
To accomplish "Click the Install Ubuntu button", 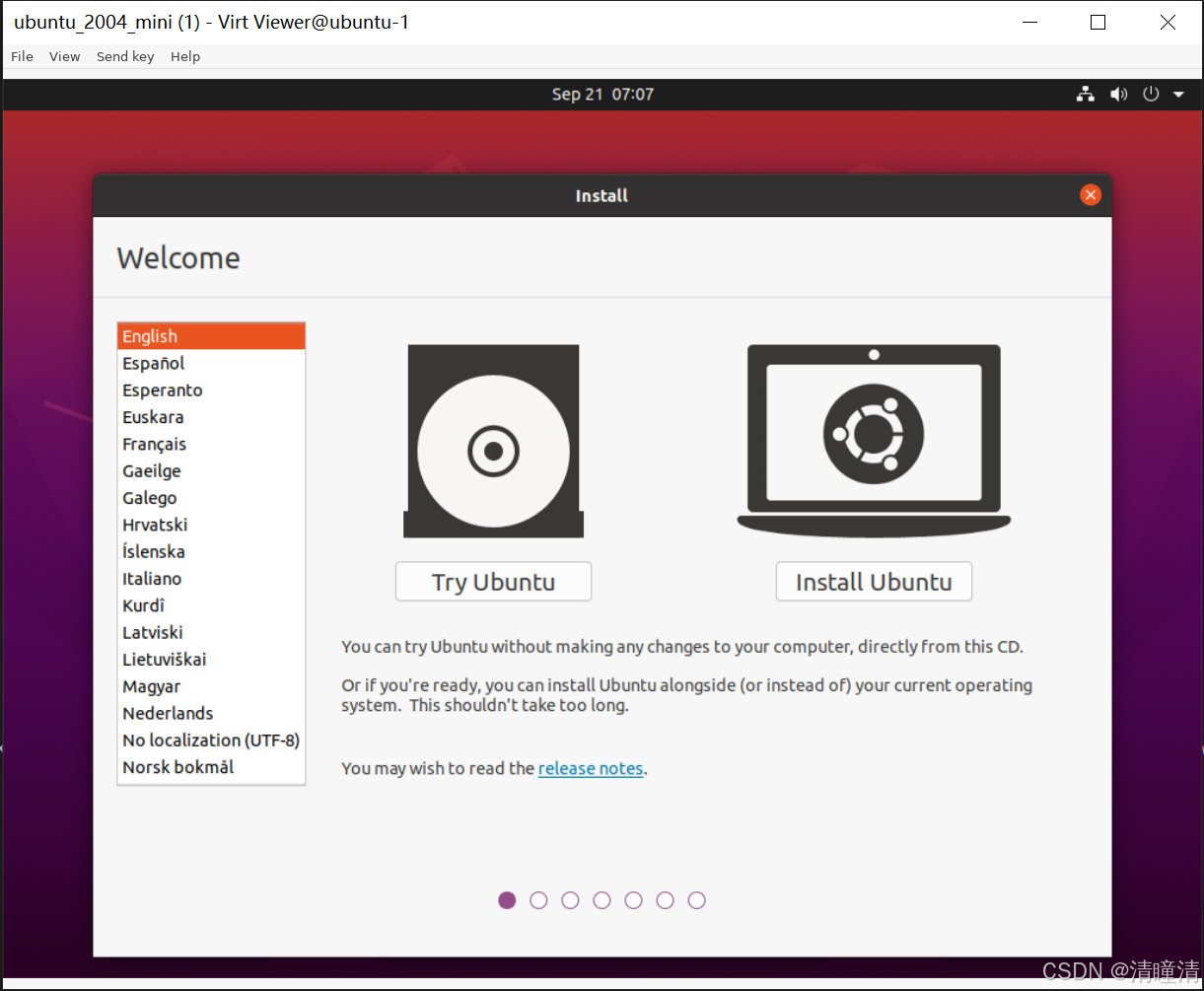I will point(874,582).
